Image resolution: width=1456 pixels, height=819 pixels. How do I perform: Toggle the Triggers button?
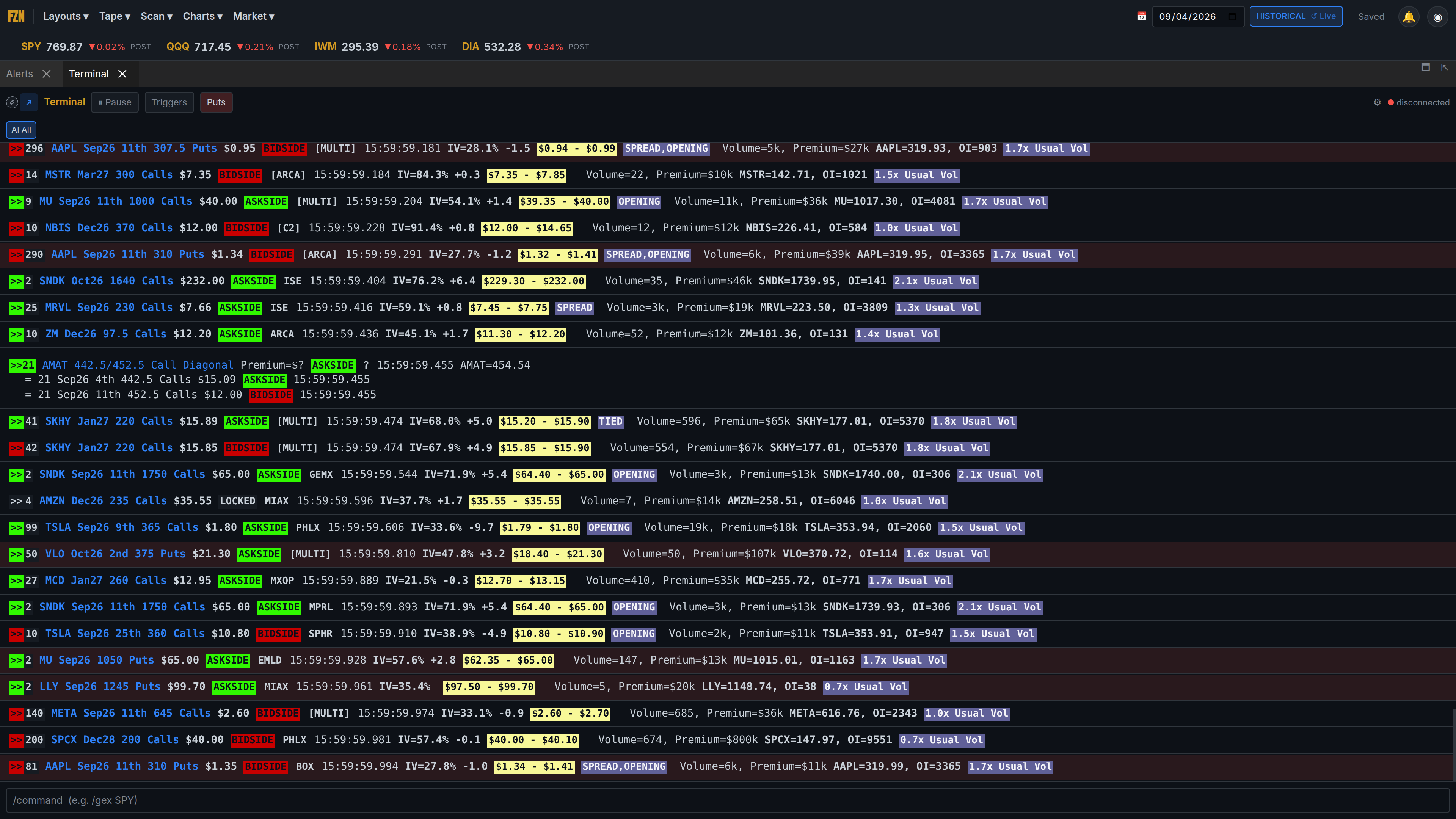(169, 102)
